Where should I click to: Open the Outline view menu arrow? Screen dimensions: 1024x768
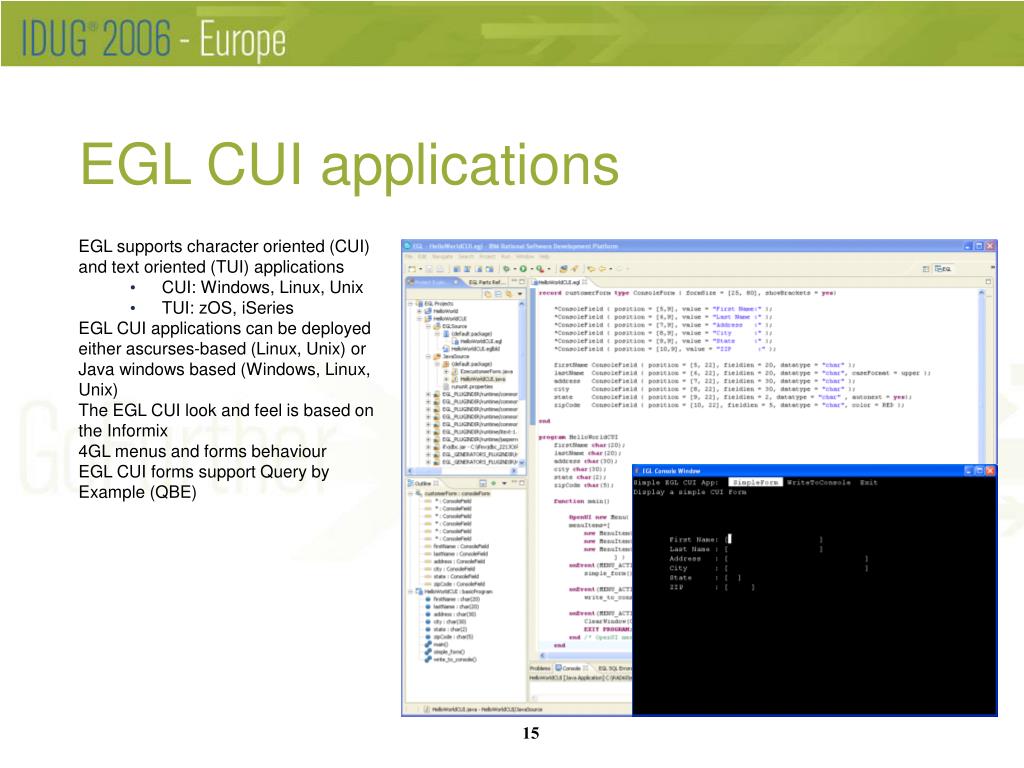(x=504, y=483)
